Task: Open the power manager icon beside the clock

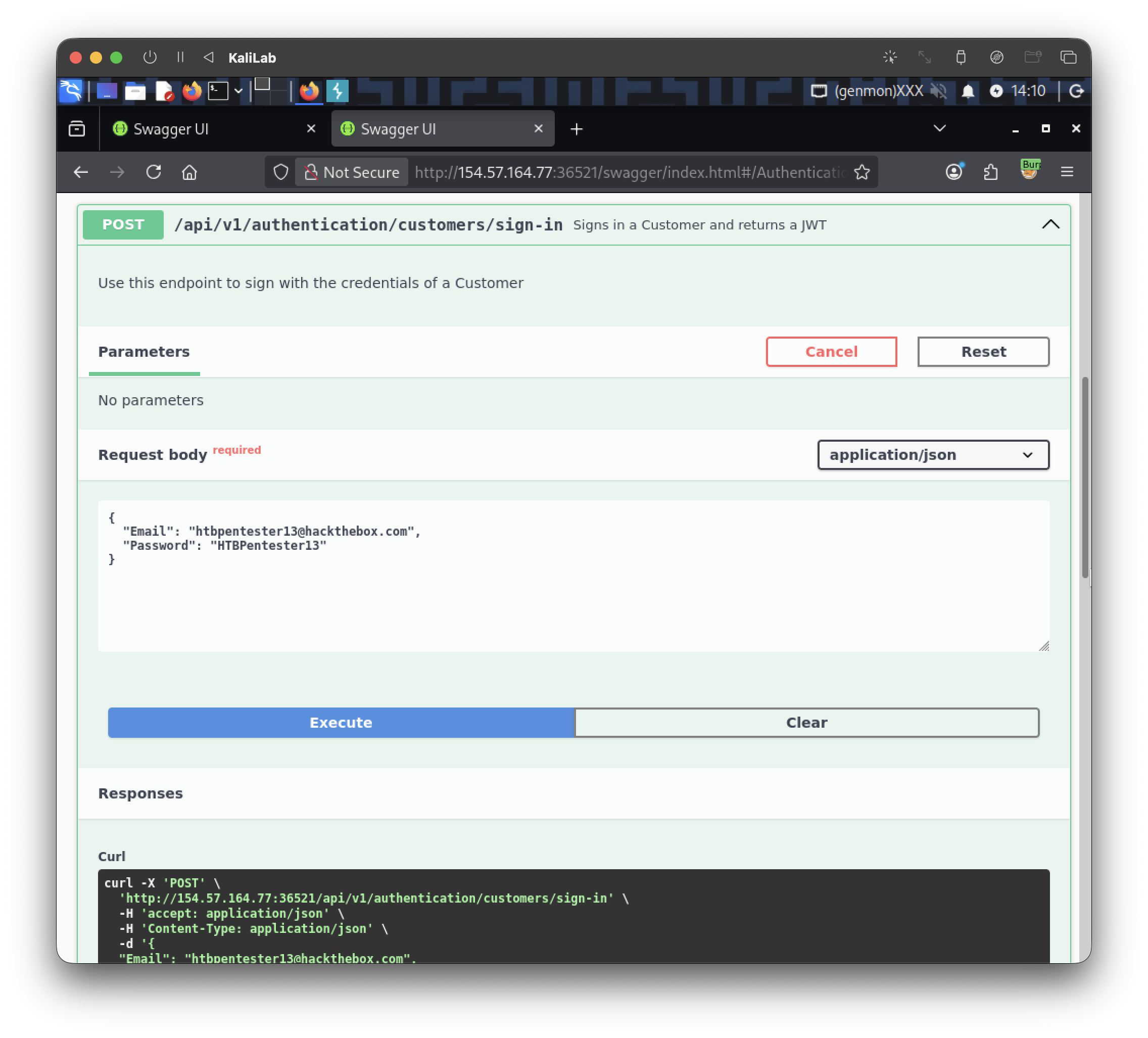Action: click(x=996, y=91)
